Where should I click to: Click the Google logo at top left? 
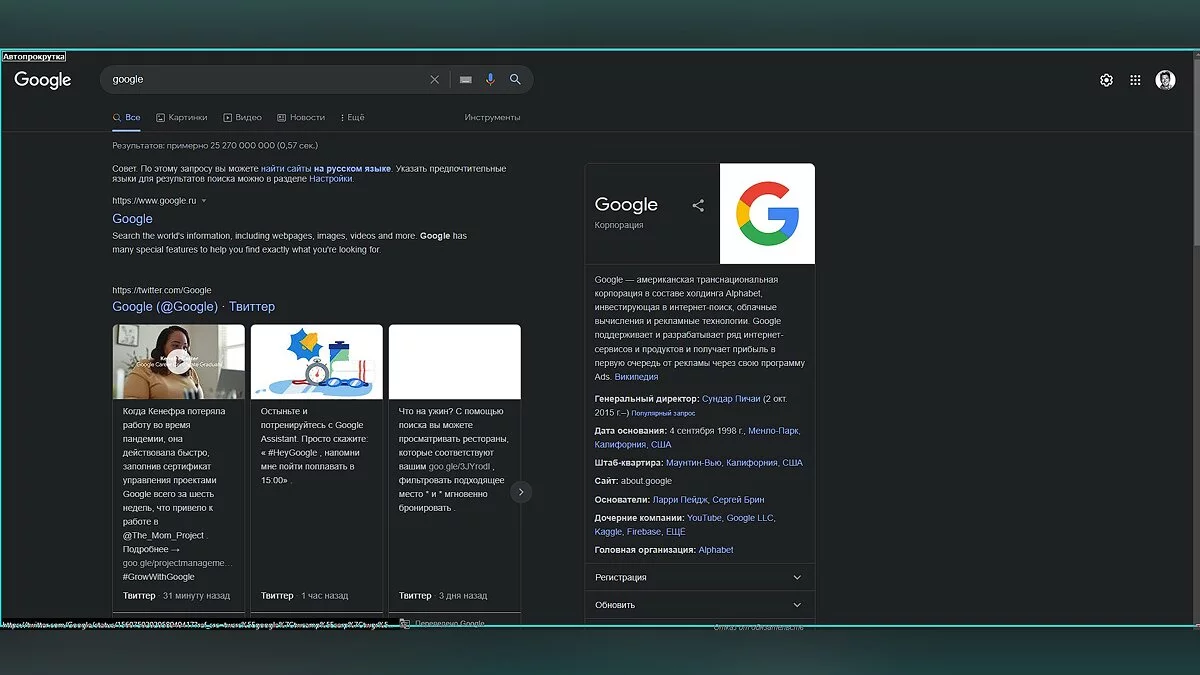coord(43,80)
